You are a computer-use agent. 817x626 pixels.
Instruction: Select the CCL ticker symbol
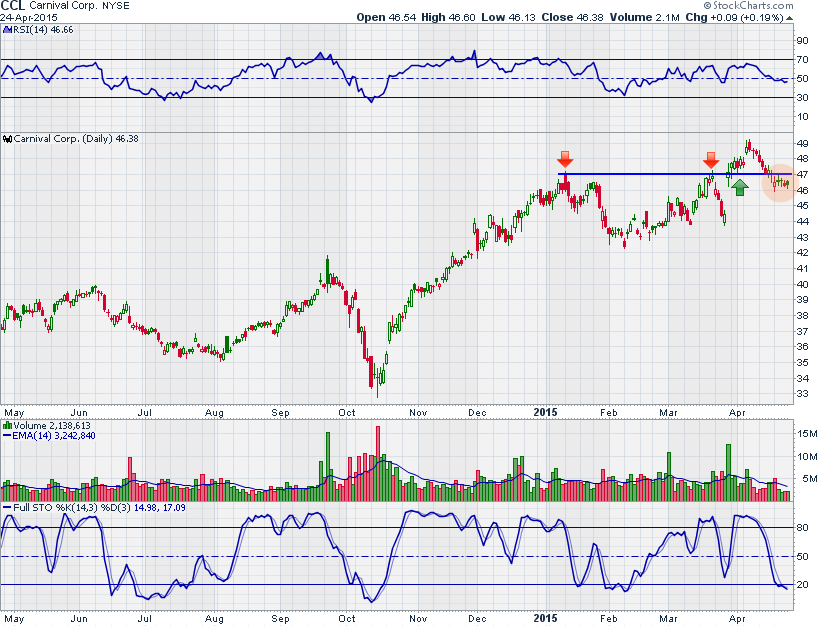coord(13,6)
